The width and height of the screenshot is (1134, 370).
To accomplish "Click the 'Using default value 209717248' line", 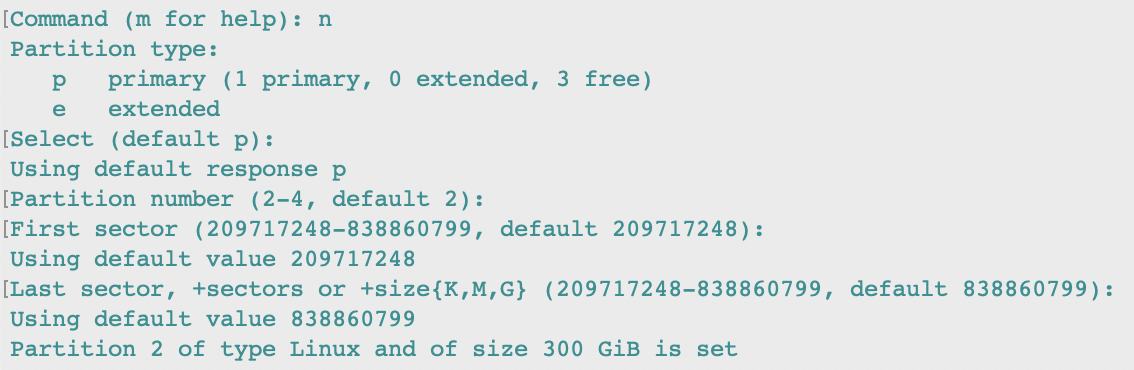I will pyautogui.click(x=213, y=259).
